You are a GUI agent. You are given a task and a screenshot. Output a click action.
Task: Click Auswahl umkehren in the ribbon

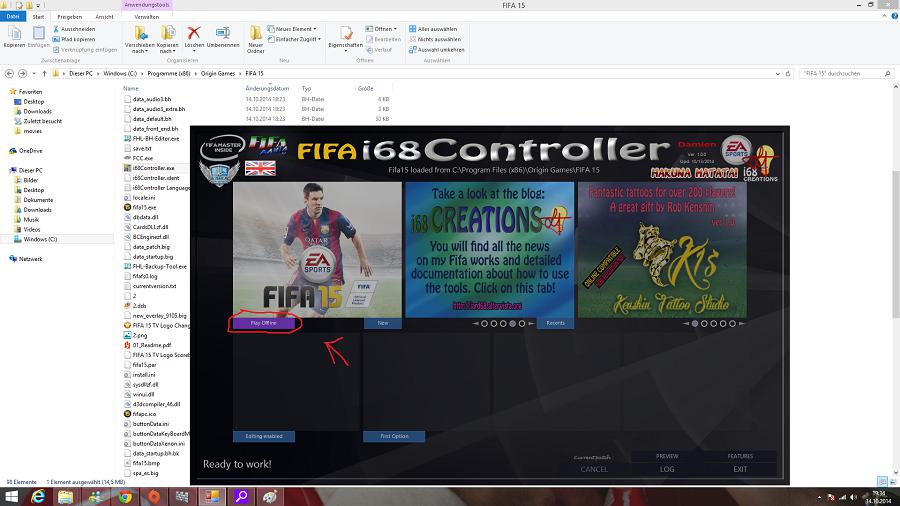click(437, 49)
